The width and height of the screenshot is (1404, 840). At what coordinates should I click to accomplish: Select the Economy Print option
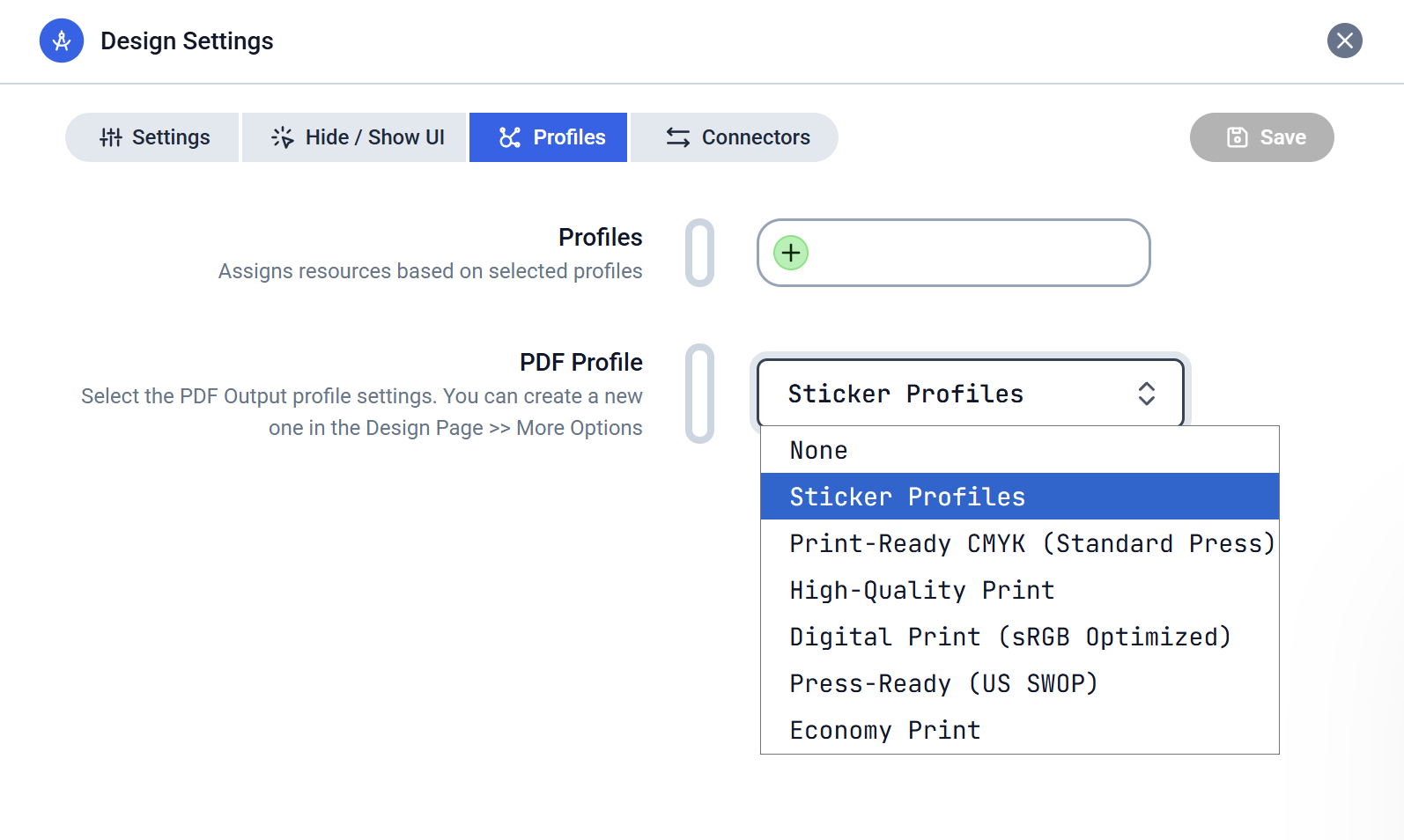coord(884,730)
